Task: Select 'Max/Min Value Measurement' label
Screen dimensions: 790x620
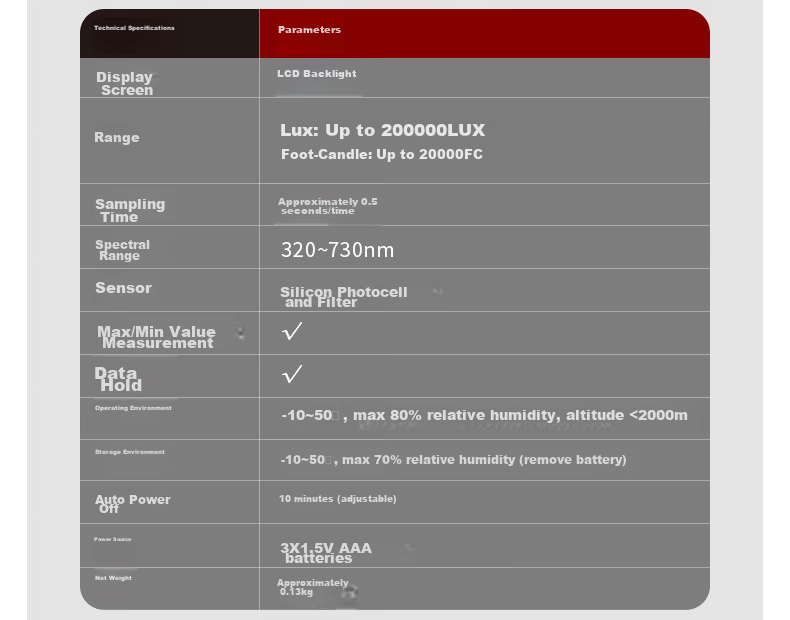Action: 156,337
